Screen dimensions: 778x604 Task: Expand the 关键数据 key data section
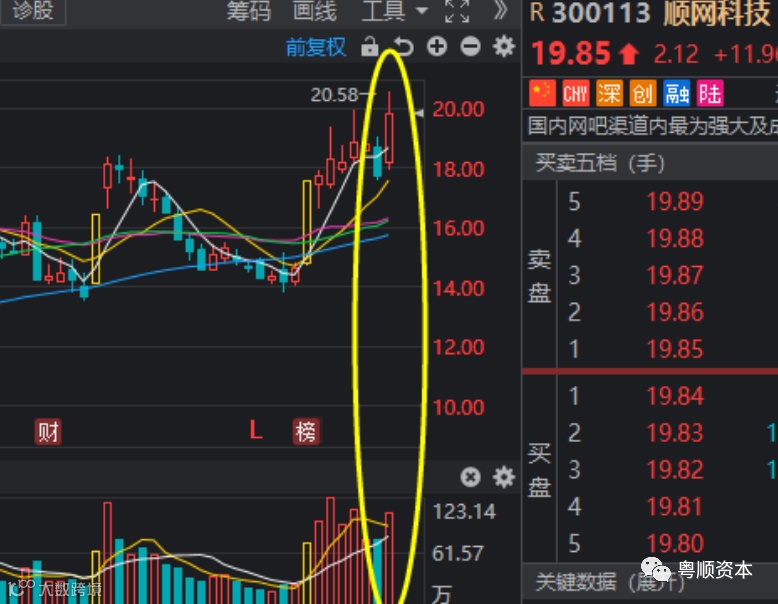pos(610,582)
